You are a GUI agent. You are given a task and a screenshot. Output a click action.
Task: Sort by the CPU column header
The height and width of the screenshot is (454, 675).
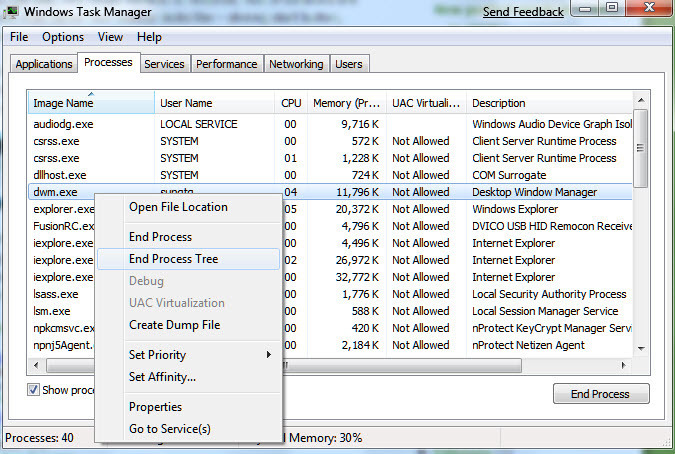(291, 103)
